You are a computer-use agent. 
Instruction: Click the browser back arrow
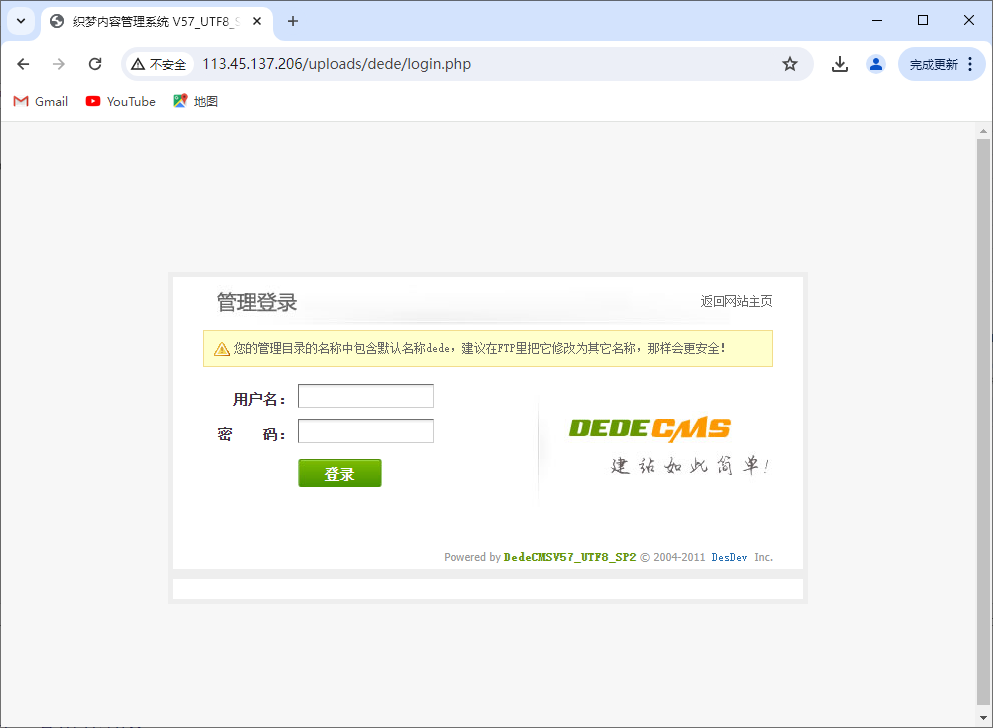point(23,64)
